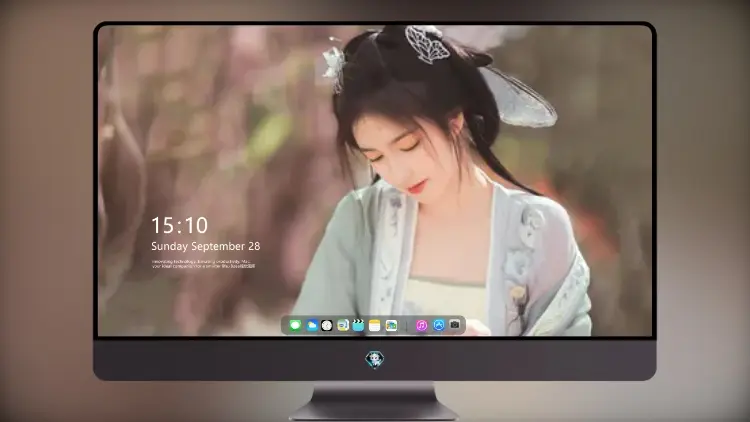Screen dimensions: 750x422
Task: Launch the clapperboard video app in dock
Action: pos(358,325)
